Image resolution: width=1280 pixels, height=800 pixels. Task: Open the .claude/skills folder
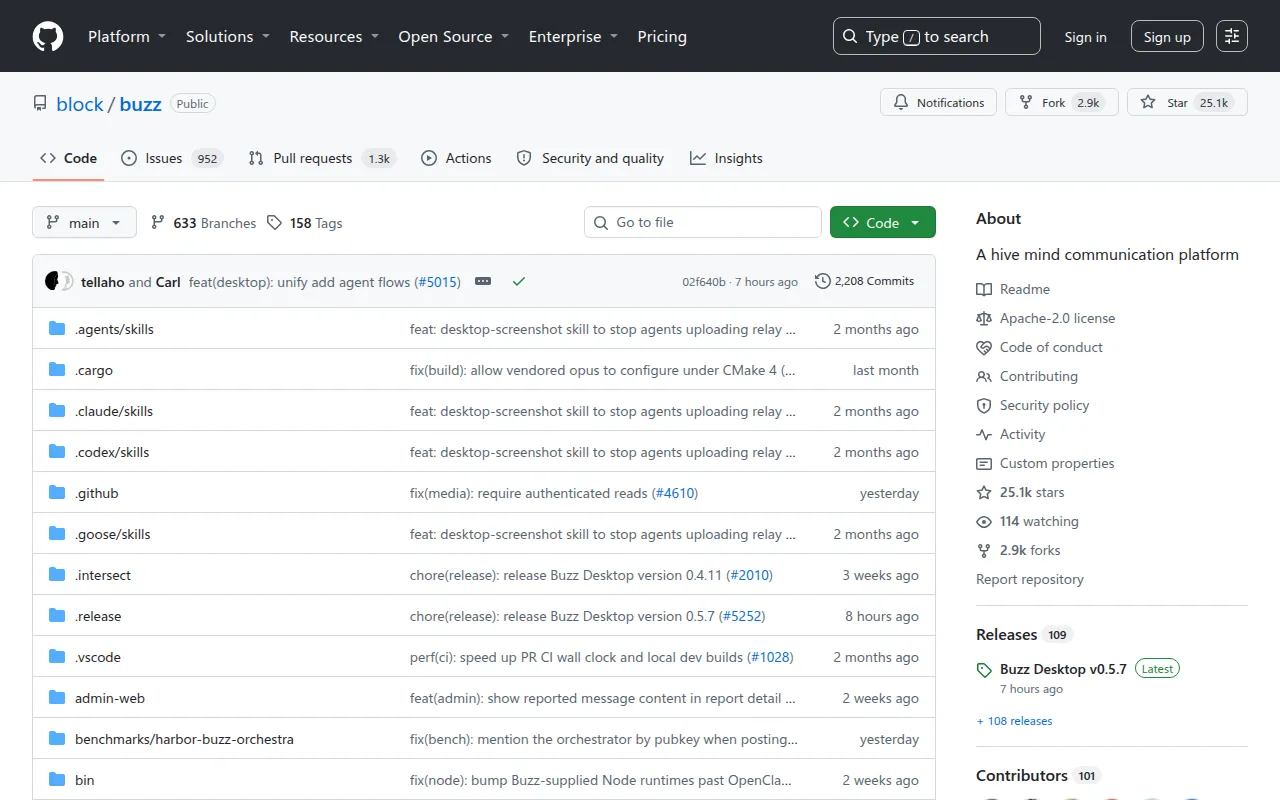coord(114,411)
